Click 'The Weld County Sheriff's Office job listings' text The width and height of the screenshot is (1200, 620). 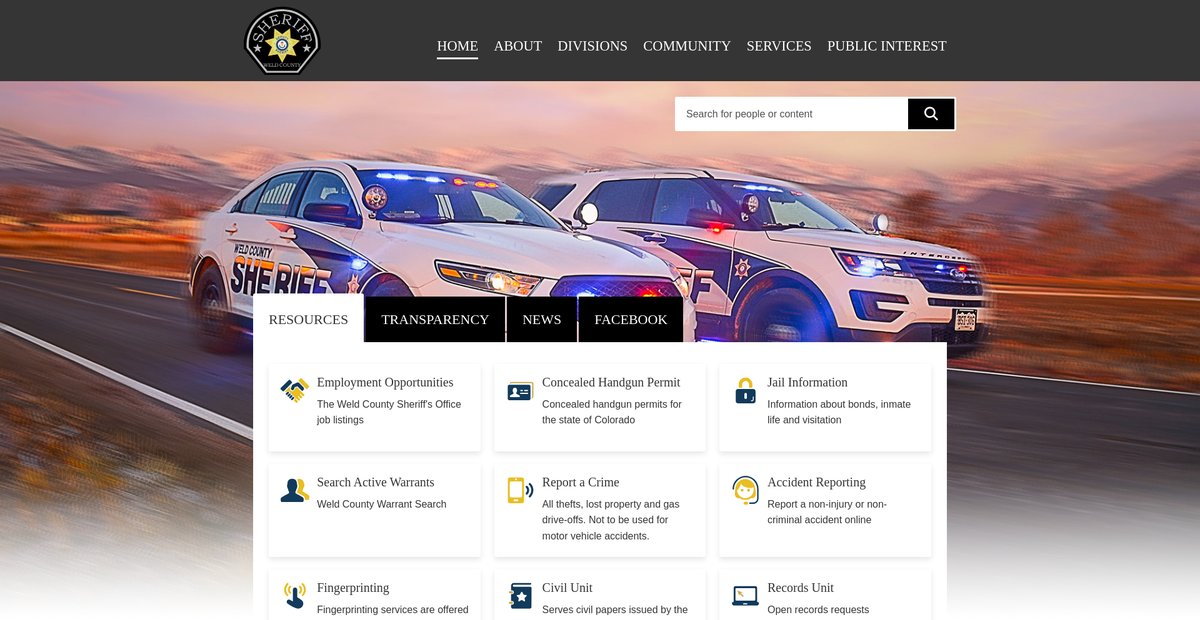(389, 412)
